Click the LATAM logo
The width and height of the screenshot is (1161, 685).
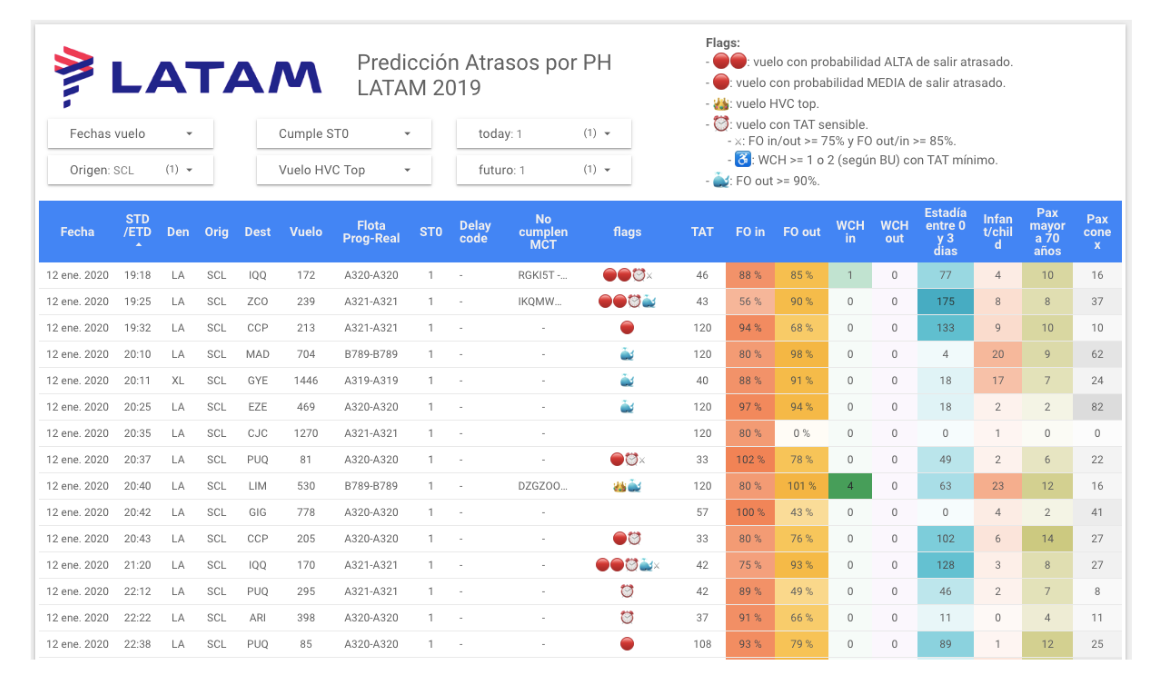188,77
